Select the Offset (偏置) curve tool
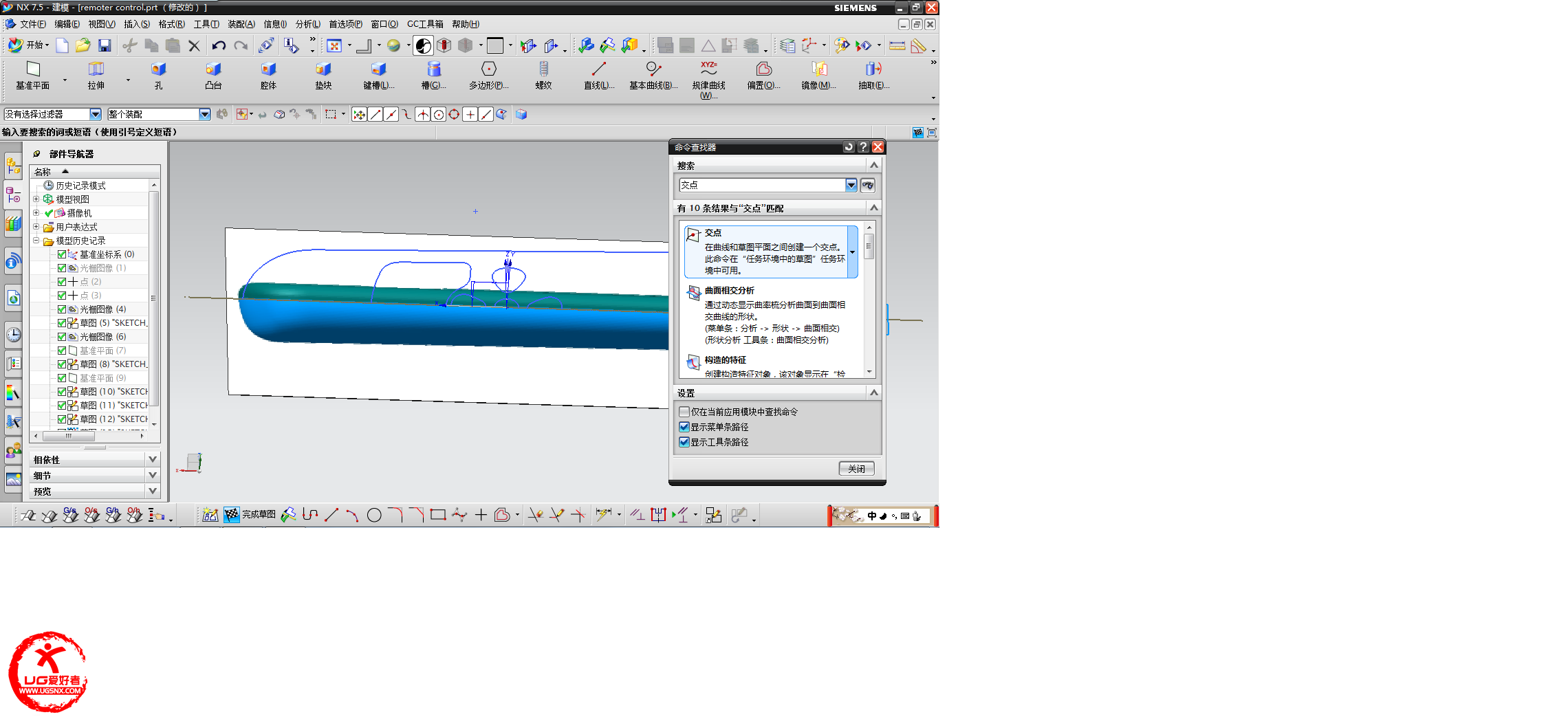 tap(763, 76)
